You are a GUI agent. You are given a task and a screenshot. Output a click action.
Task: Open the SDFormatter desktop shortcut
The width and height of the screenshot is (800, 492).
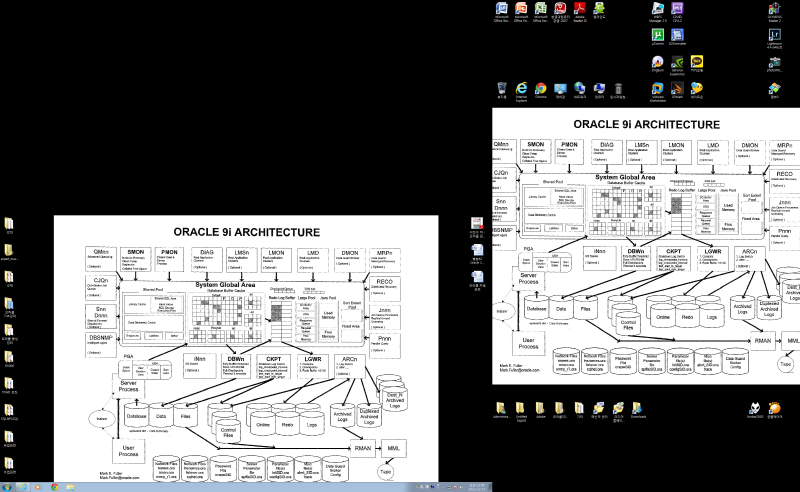677,37
